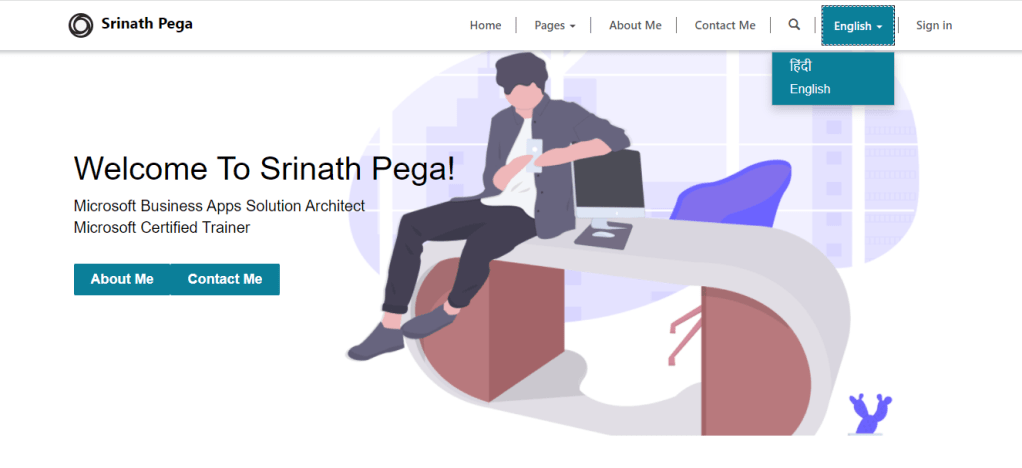Viewport: 1022px width, 468px height.
Task: Click the Sign in link
Action: point(933,25)
